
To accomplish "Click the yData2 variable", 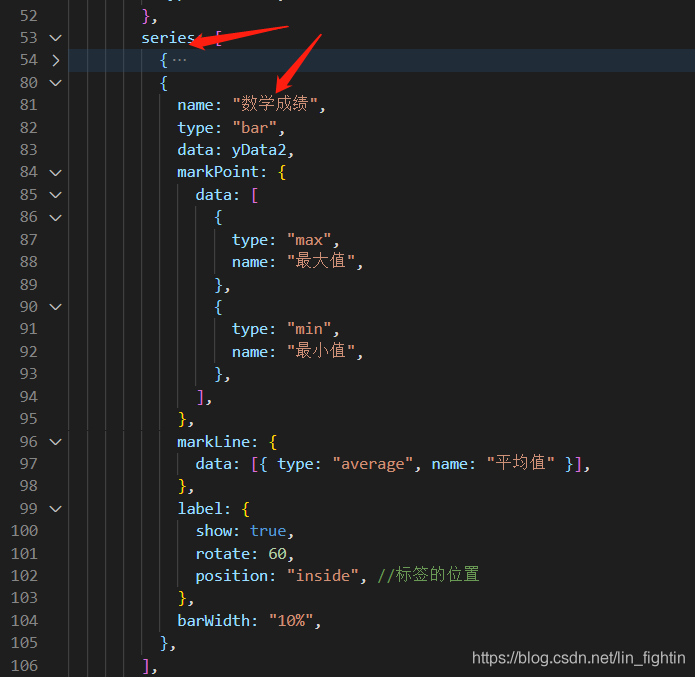I will pos(258,150).
